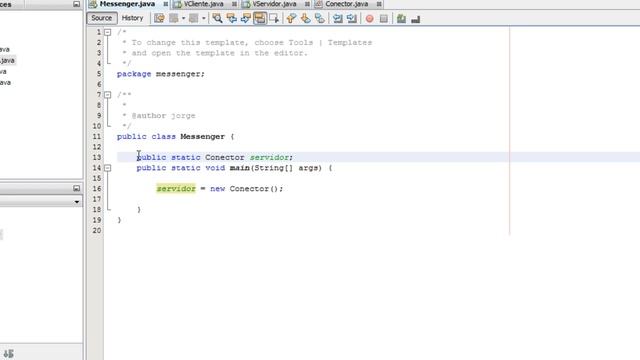Switch to Source view
This screenshot has height=360, width=640.
point(102,18)
